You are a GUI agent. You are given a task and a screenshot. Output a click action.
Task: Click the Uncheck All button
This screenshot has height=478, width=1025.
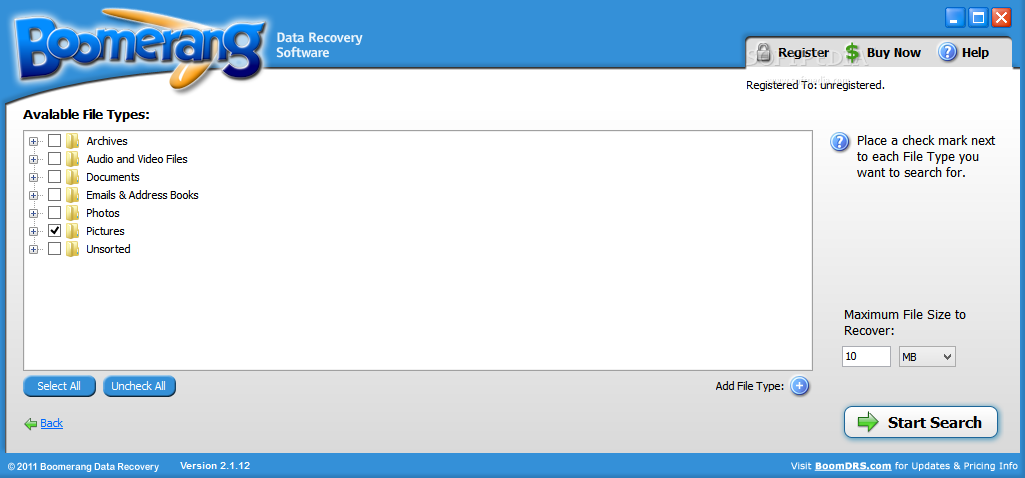(x=139, y=386)
